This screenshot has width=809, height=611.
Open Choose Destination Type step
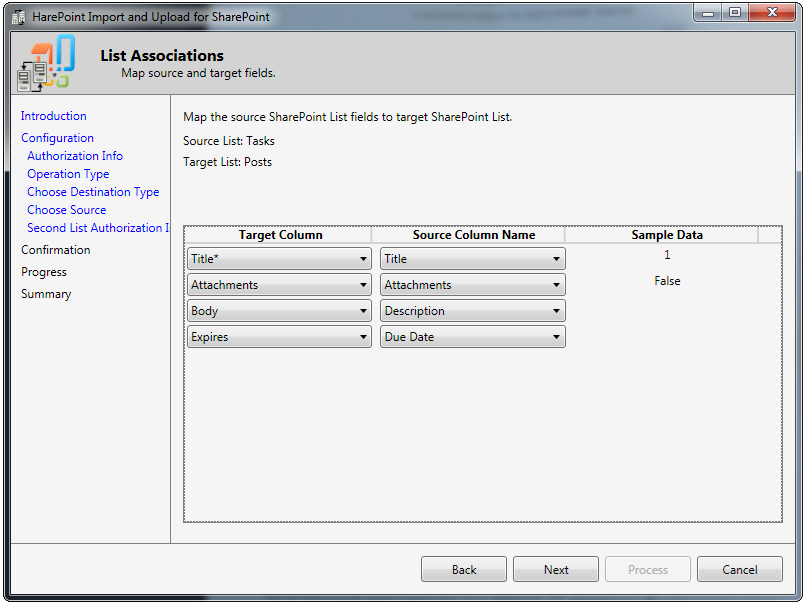click(x=93, y=192)
